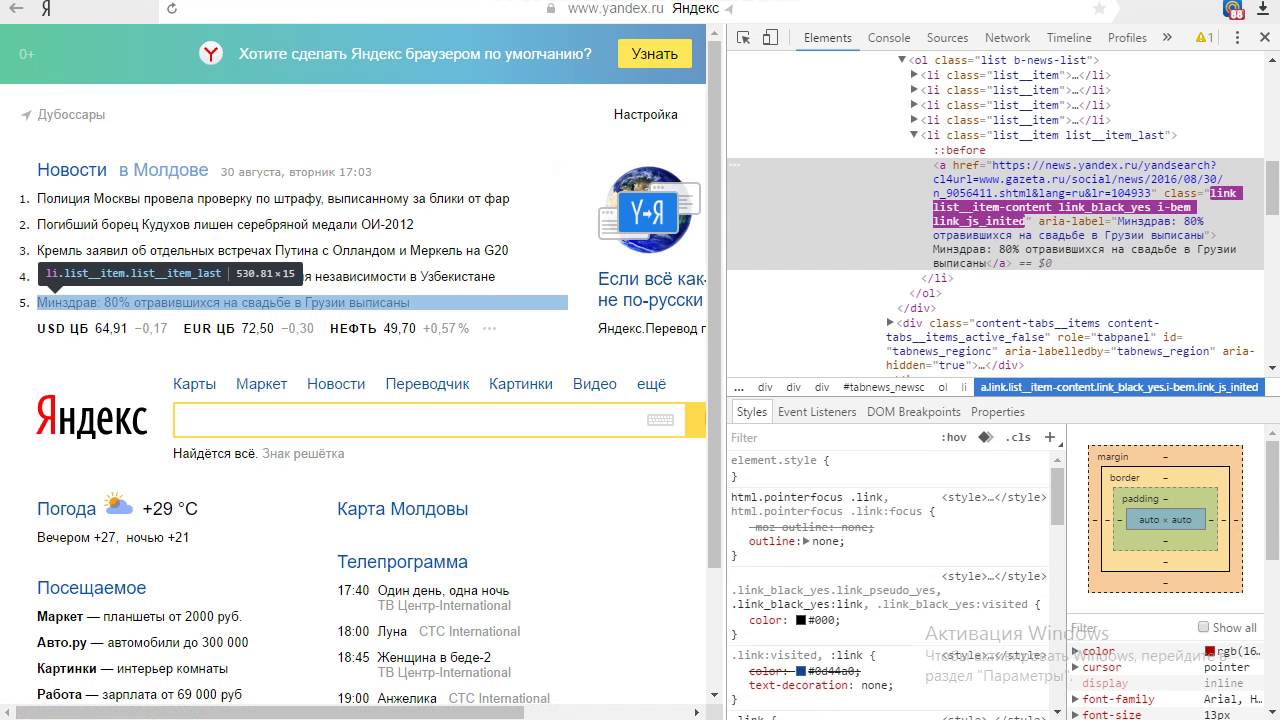
Task: Expand the first collapsed li list__item node
Action: point(914,75)
